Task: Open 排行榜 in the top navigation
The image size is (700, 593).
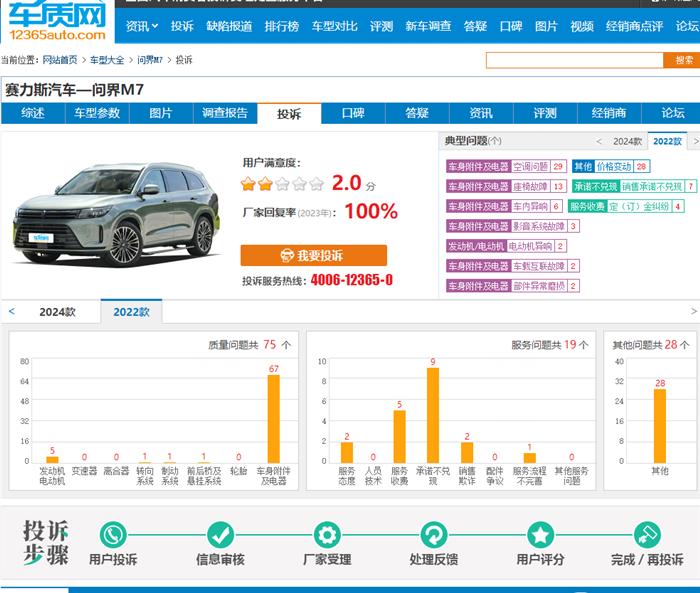Action: click(281, 26)
